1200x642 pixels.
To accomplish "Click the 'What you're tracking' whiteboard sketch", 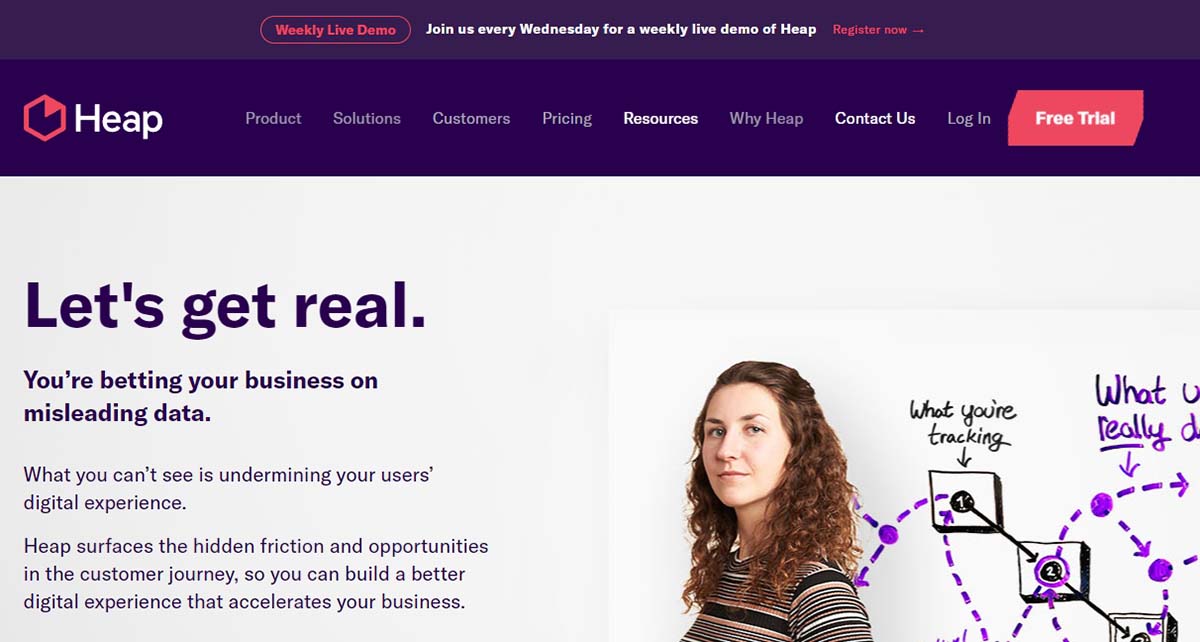I will point(963,423).
